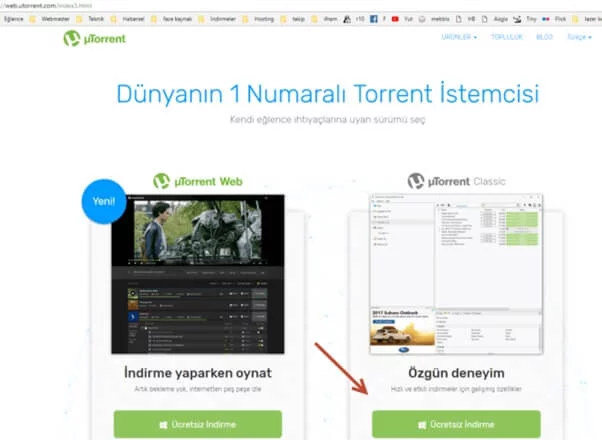Open the Hosting bookmark folder
This screenshot has width=602, height=440.
point(258,19)
